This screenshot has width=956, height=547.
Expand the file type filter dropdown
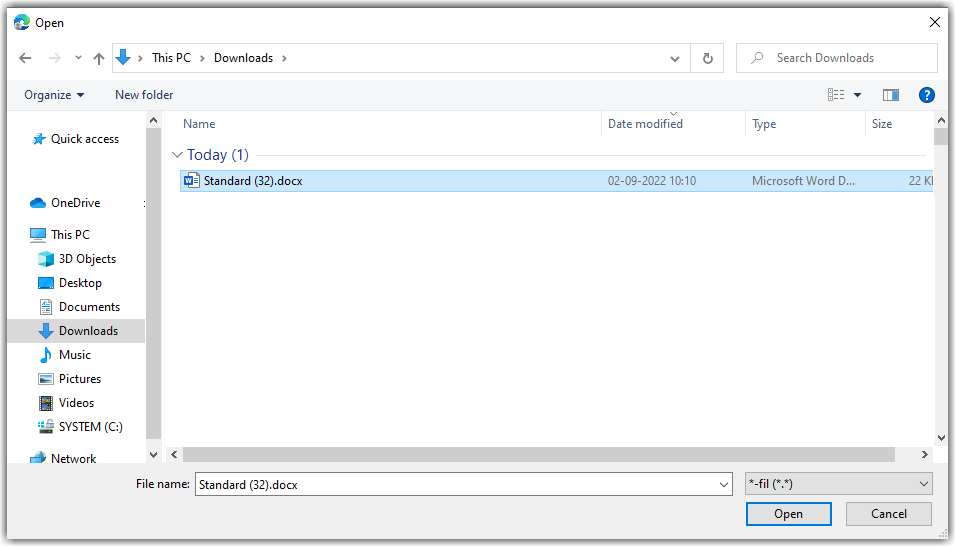[x=839, y=484]
